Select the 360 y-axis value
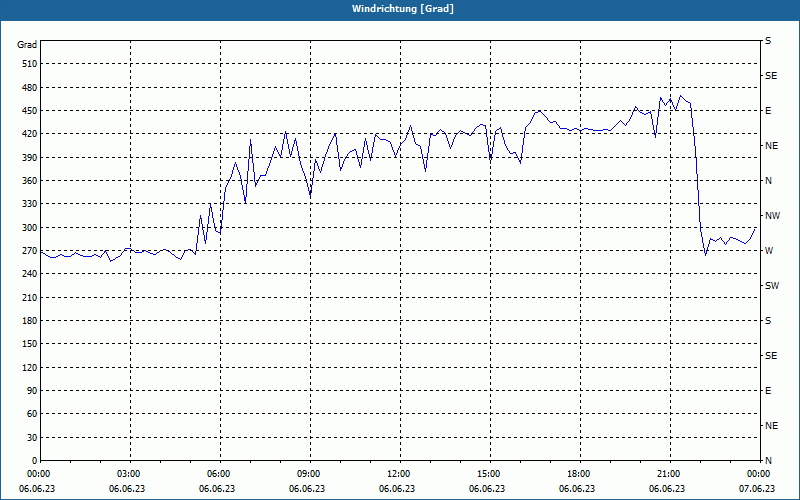The height and width of the screenshot is (500, 800). click(30, 181)
